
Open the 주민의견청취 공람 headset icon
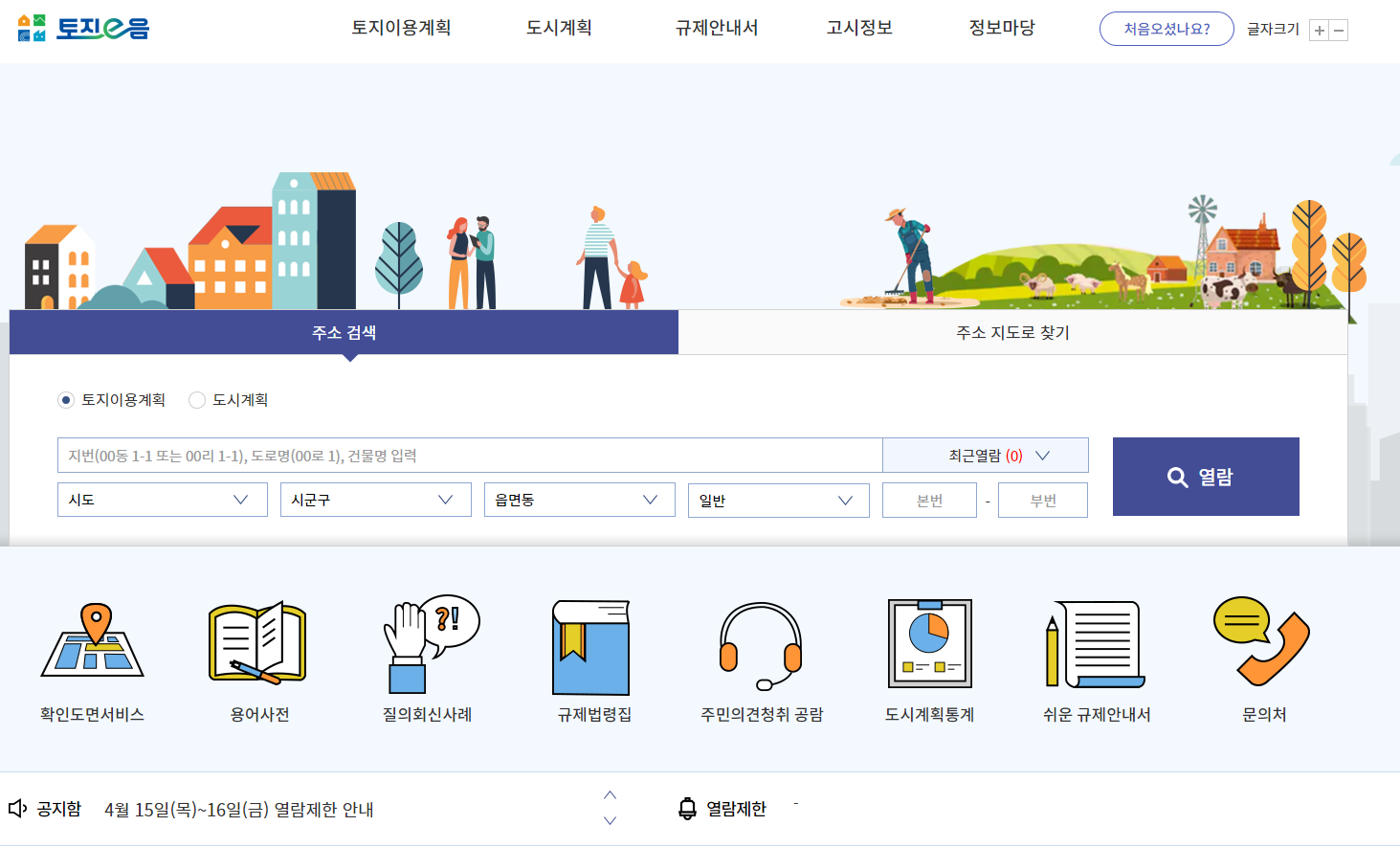pos(761,646)
